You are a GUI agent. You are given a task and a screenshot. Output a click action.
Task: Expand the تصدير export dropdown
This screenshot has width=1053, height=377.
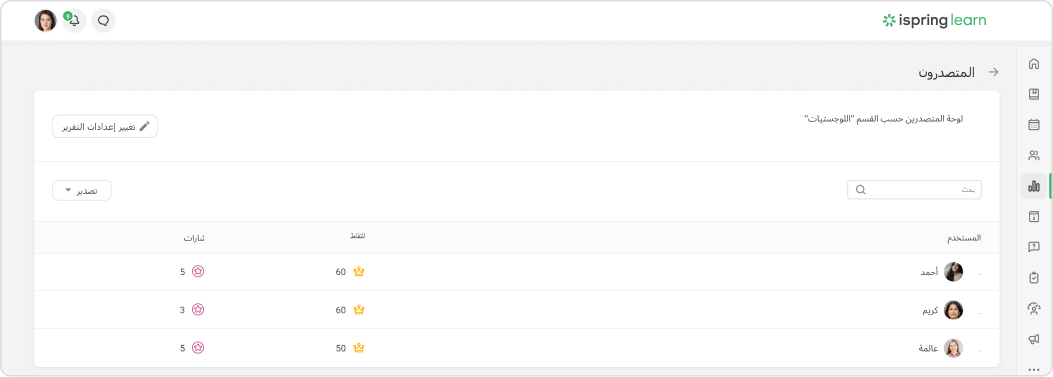(82, 191)
